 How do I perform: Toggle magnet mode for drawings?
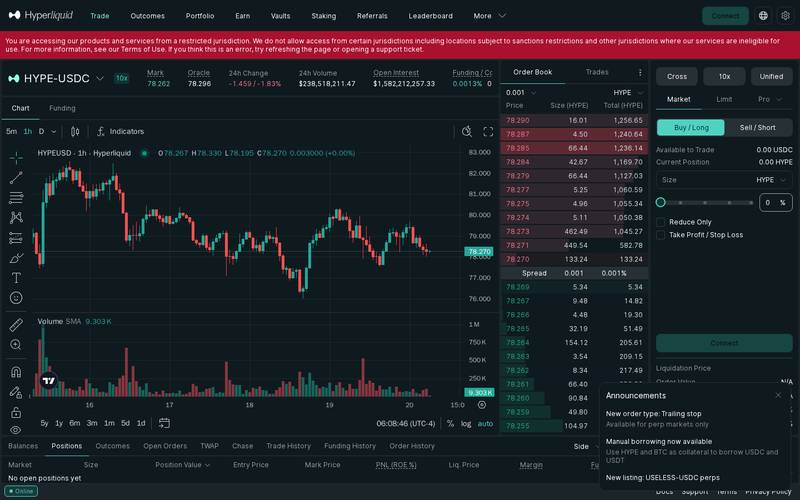tap(16, 371)
